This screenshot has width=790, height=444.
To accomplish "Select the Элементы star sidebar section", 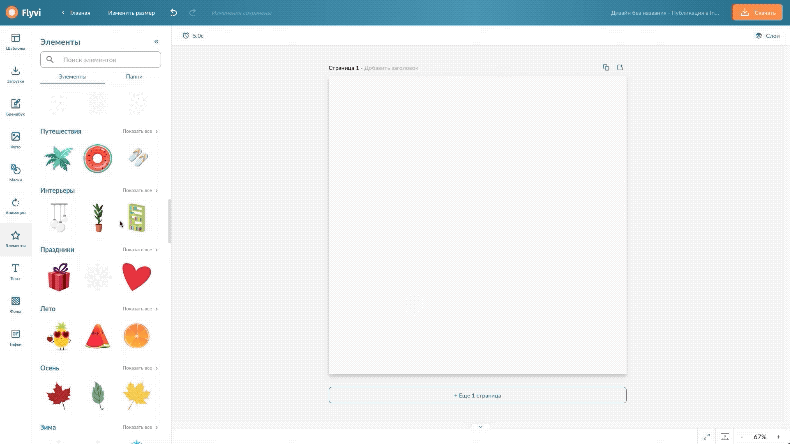I will click(x=16, y=239).
